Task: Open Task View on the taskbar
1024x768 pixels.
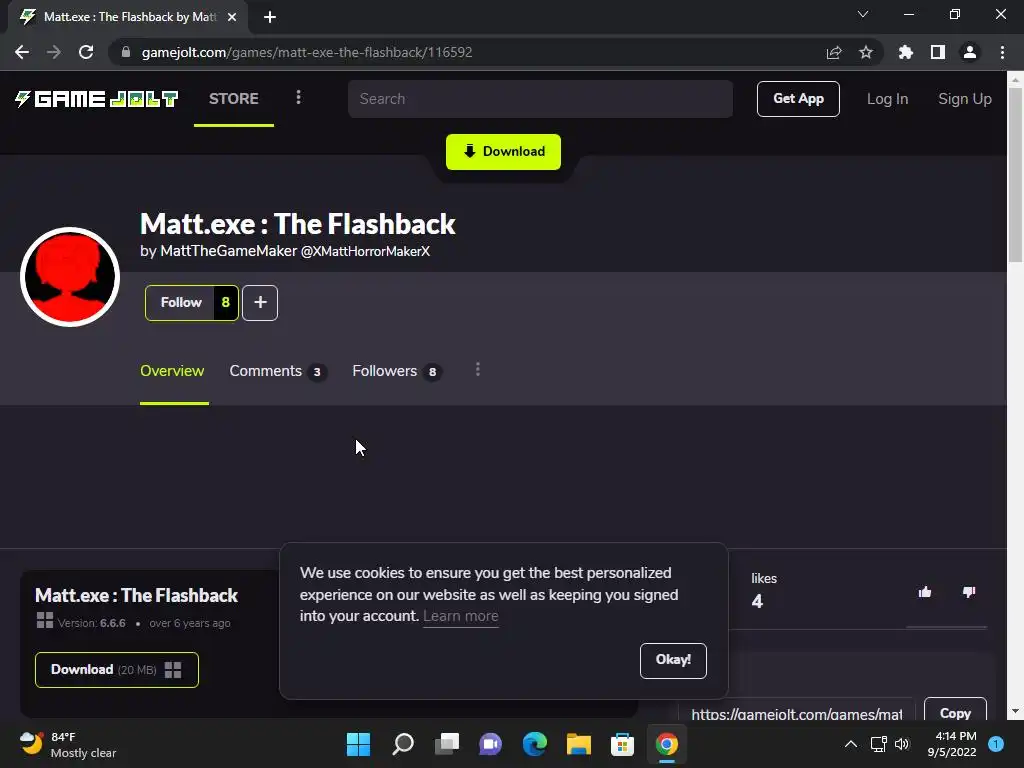Action: 447,744
